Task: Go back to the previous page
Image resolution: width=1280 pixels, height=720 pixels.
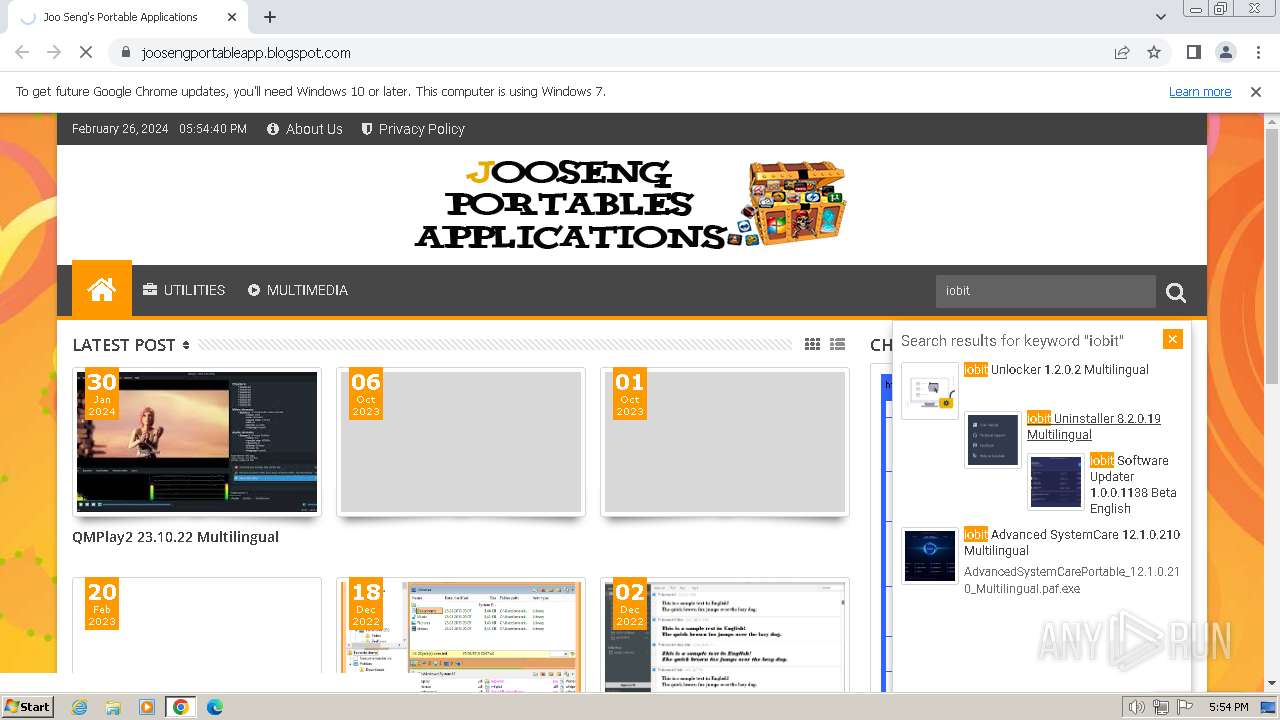Action: coord(22,53)
